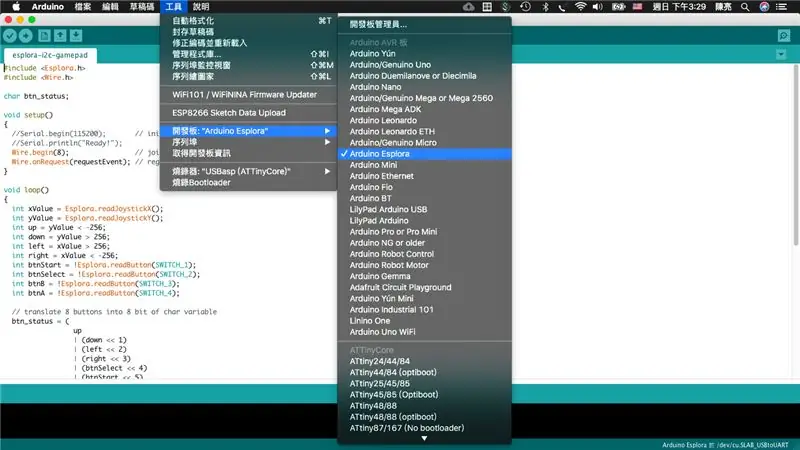800x450 pixels.
Task: Click the Bluetooth menu bar icon
Action: pos(545,7)
